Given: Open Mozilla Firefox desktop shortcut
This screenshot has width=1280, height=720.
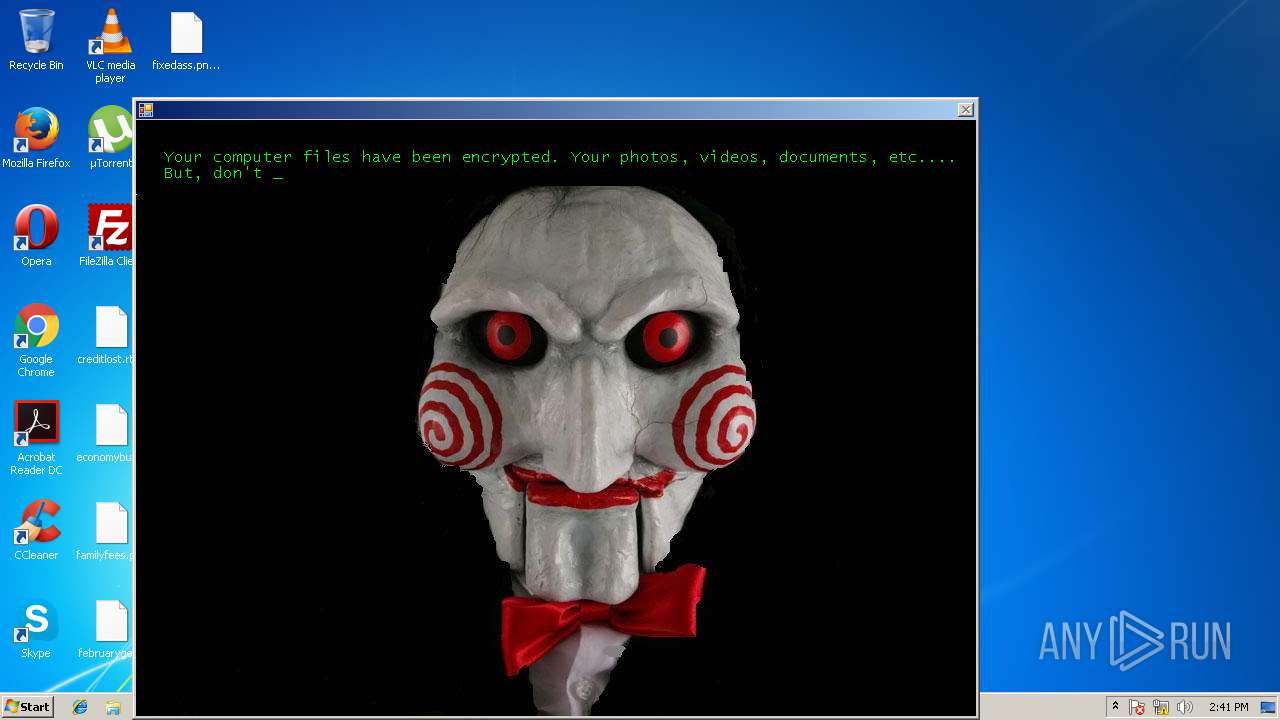Looking at the screenshot, I should 36,138.
